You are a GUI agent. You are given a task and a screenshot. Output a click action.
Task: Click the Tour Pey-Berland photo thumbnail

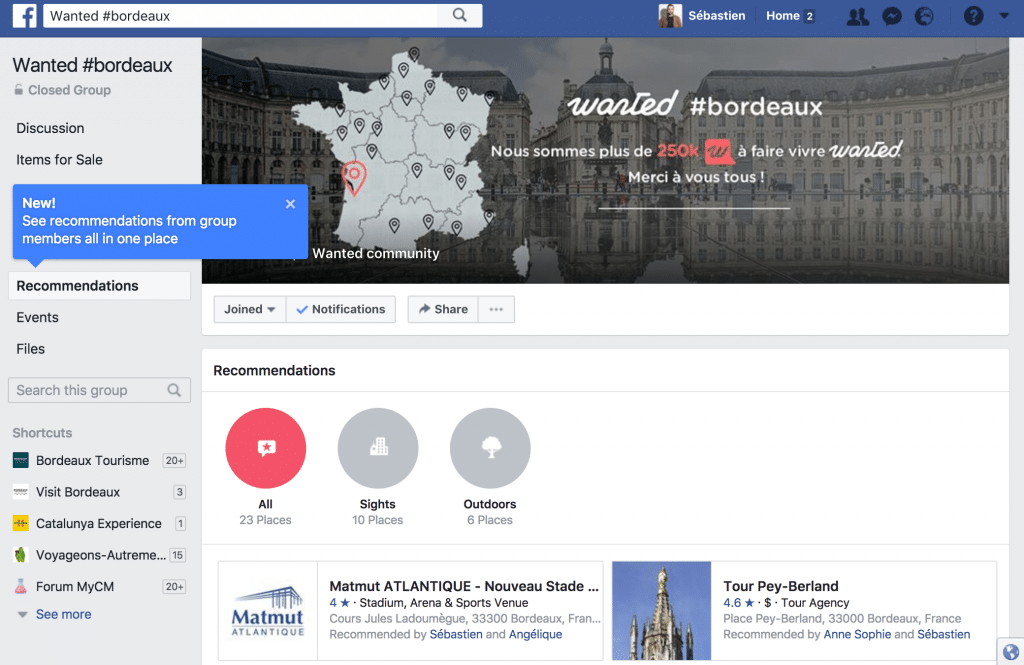(x=662, y=611)
